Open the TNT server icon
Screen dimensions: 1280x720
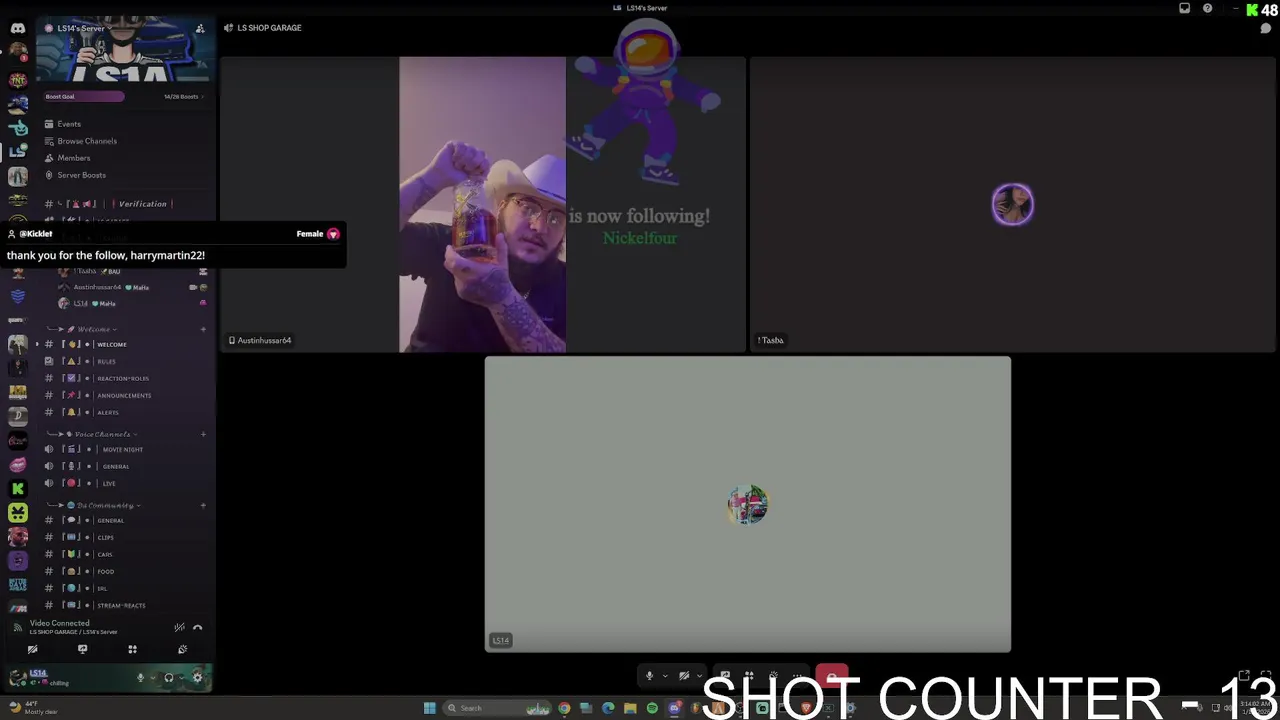(x=18, y=81)
